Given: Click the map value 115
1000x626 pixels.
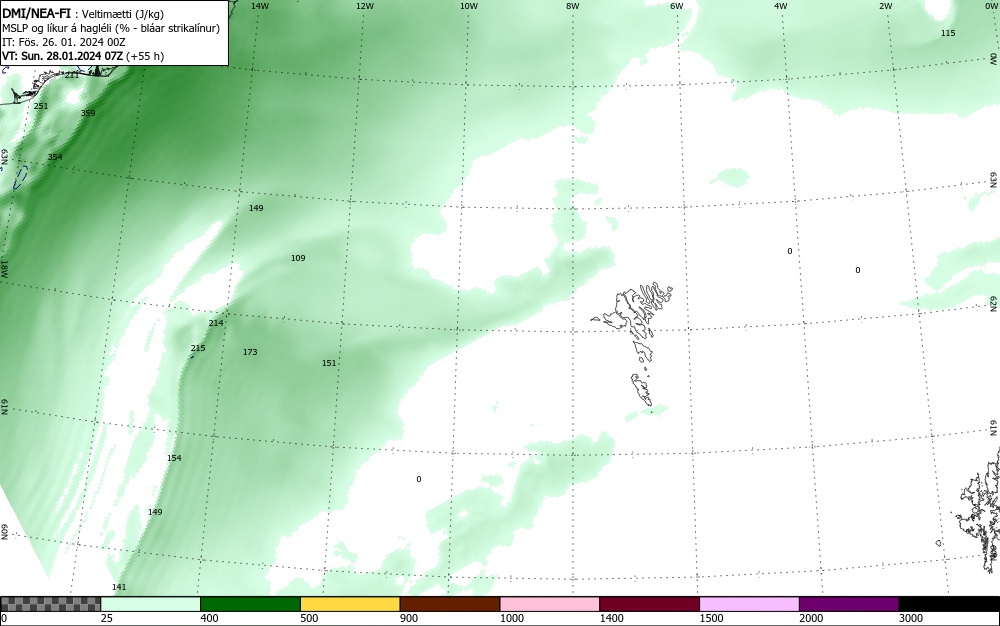Looking at the screenshot, I should tap(948, 33).
